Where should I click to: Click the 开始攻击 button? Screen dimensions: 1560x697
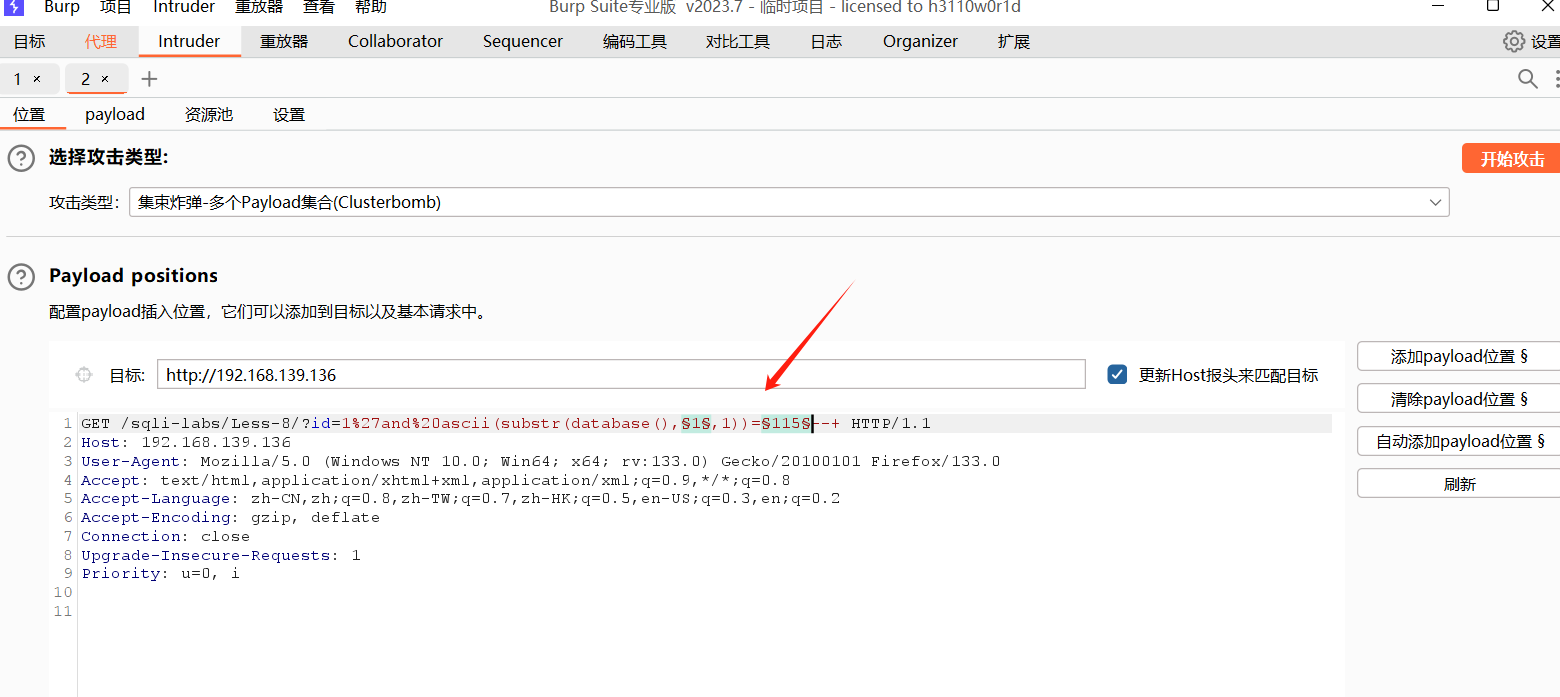[1511, 158]
